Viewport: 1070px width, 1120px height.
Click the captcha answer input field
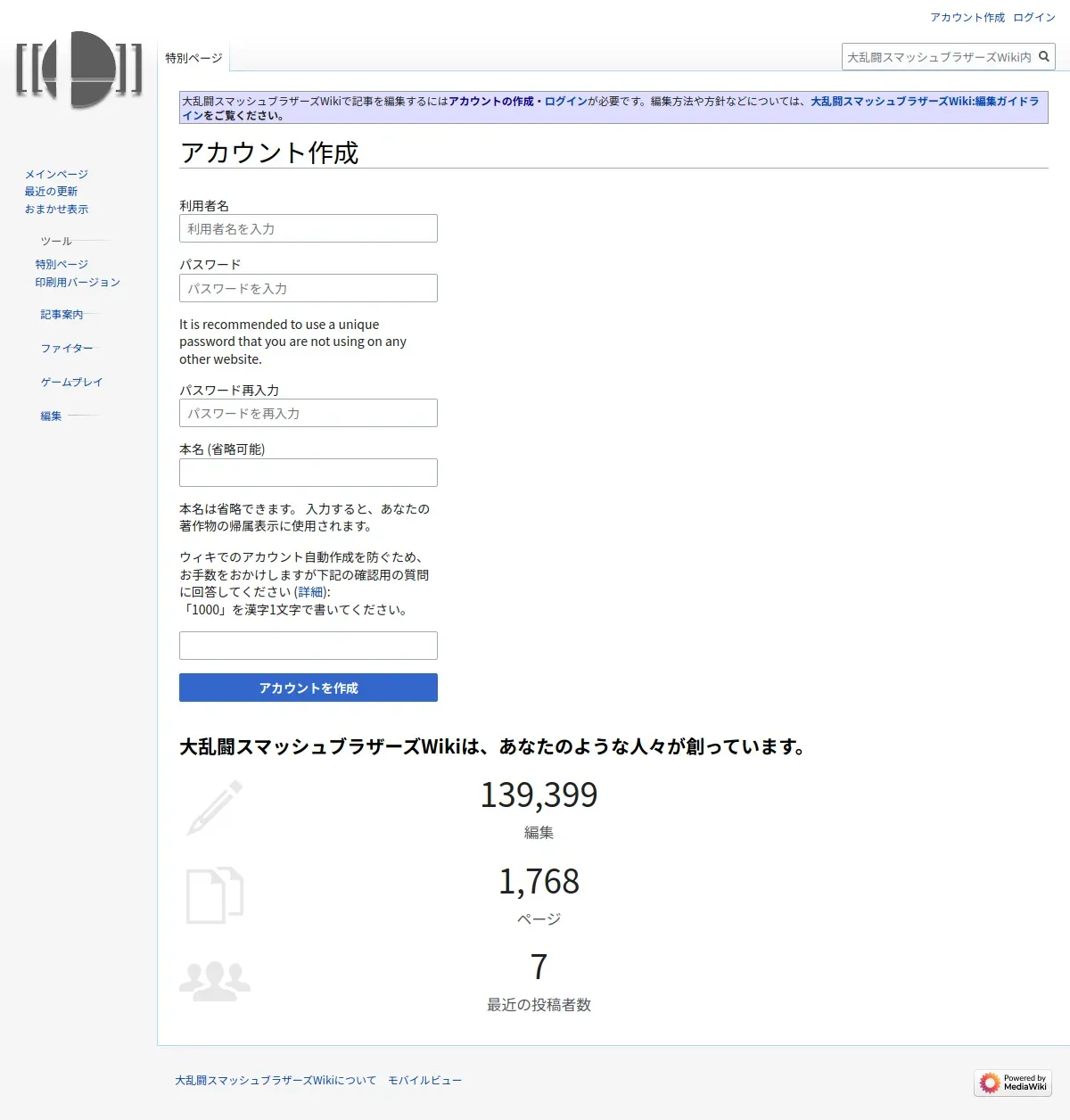(x=309, y=646)
